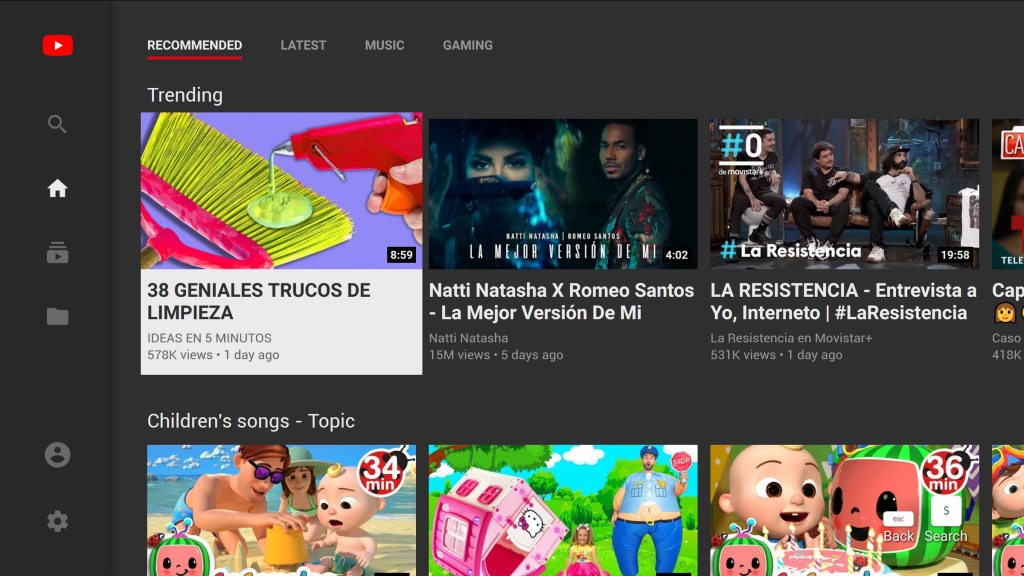This screenshot has width=1024, height=576.
Task: Click the 8:59 duration badge
Action: point(401,255)
